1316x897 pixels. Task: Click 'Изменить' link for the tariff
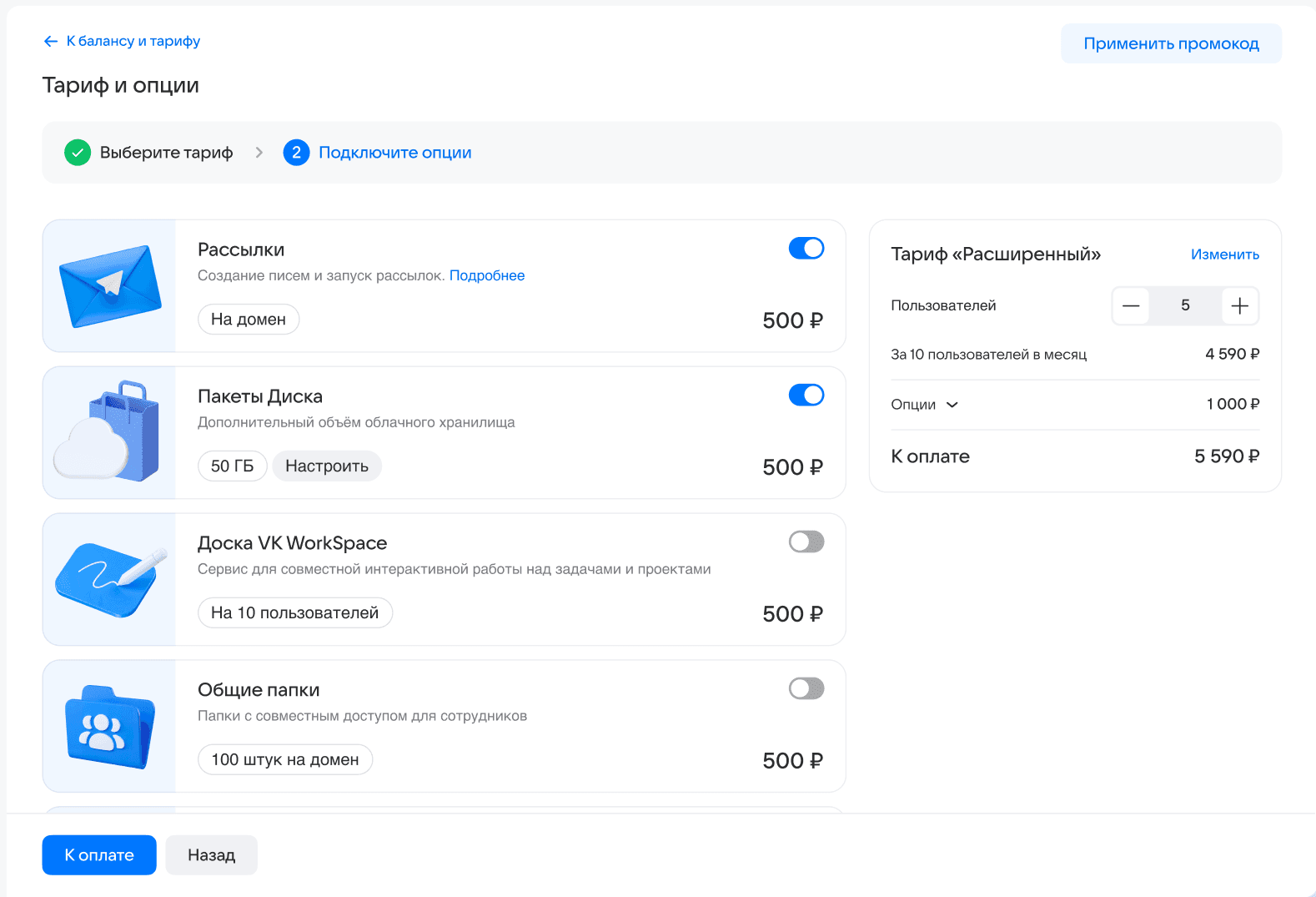(1225, 254)
